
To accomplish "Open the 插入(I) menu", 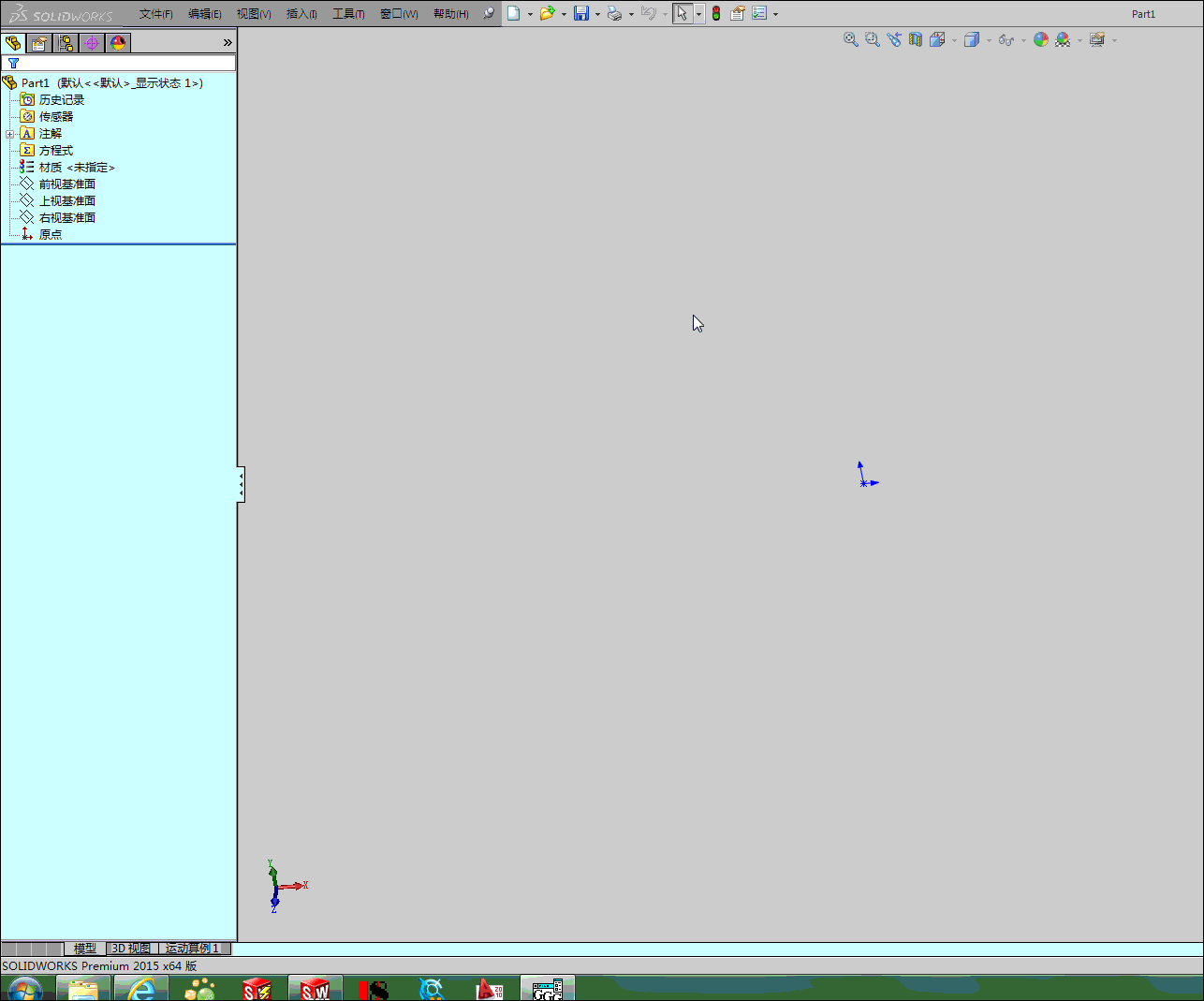I will (x=301, y=14).
